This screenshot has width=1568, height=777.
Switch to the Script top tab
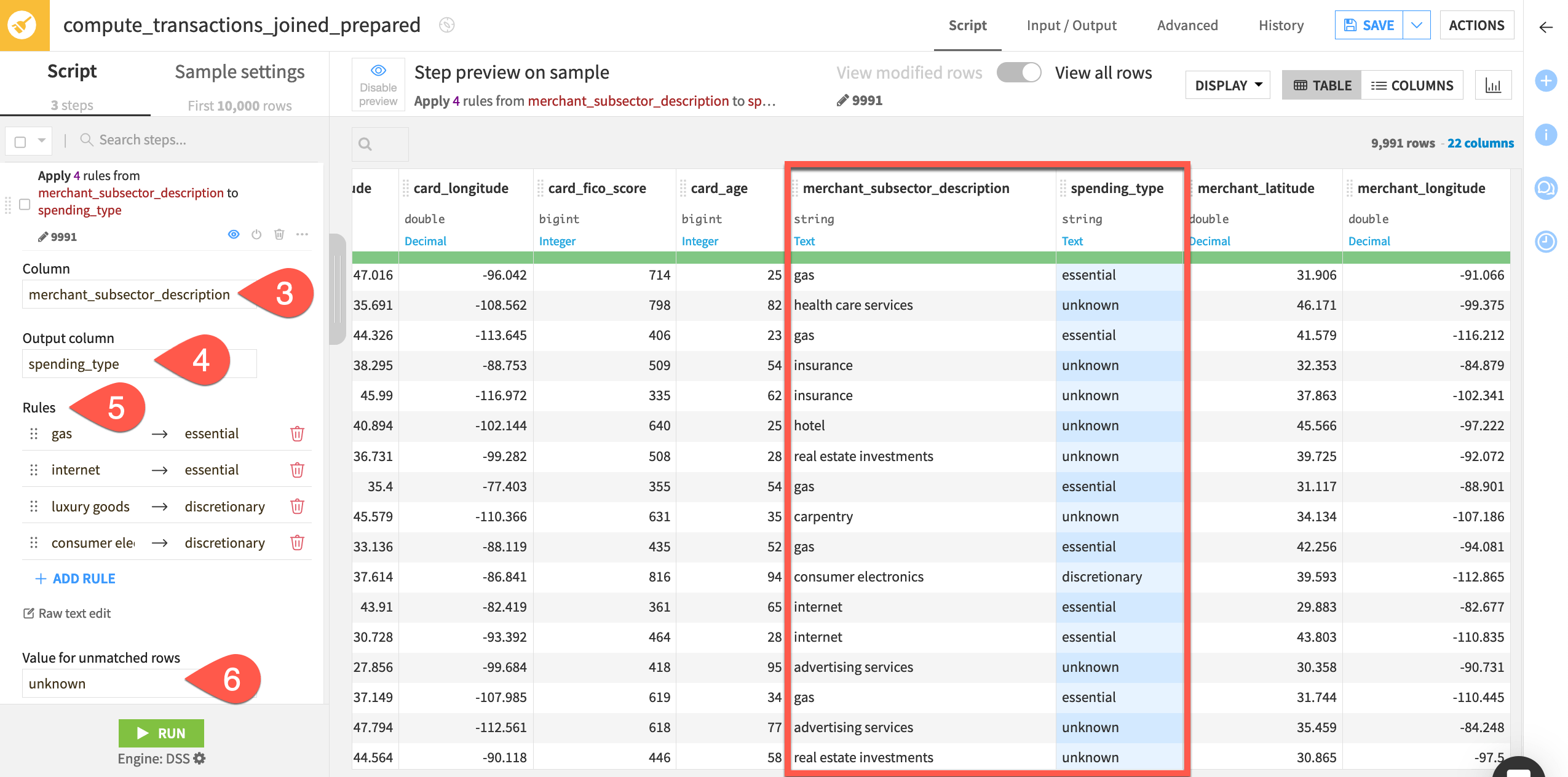coord(967,25)
